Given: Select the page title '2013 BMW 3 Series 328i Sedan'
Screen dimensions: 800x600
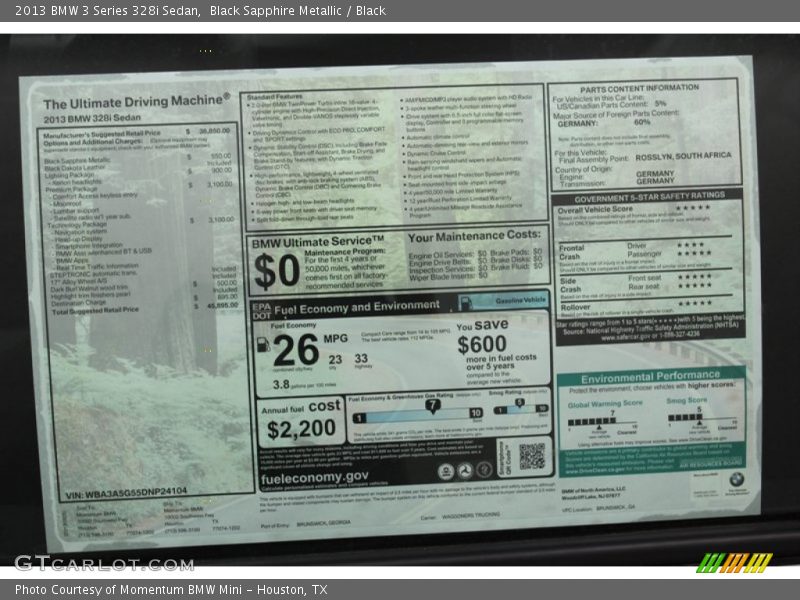Looking at the screenshot, I should coord(107,11).
